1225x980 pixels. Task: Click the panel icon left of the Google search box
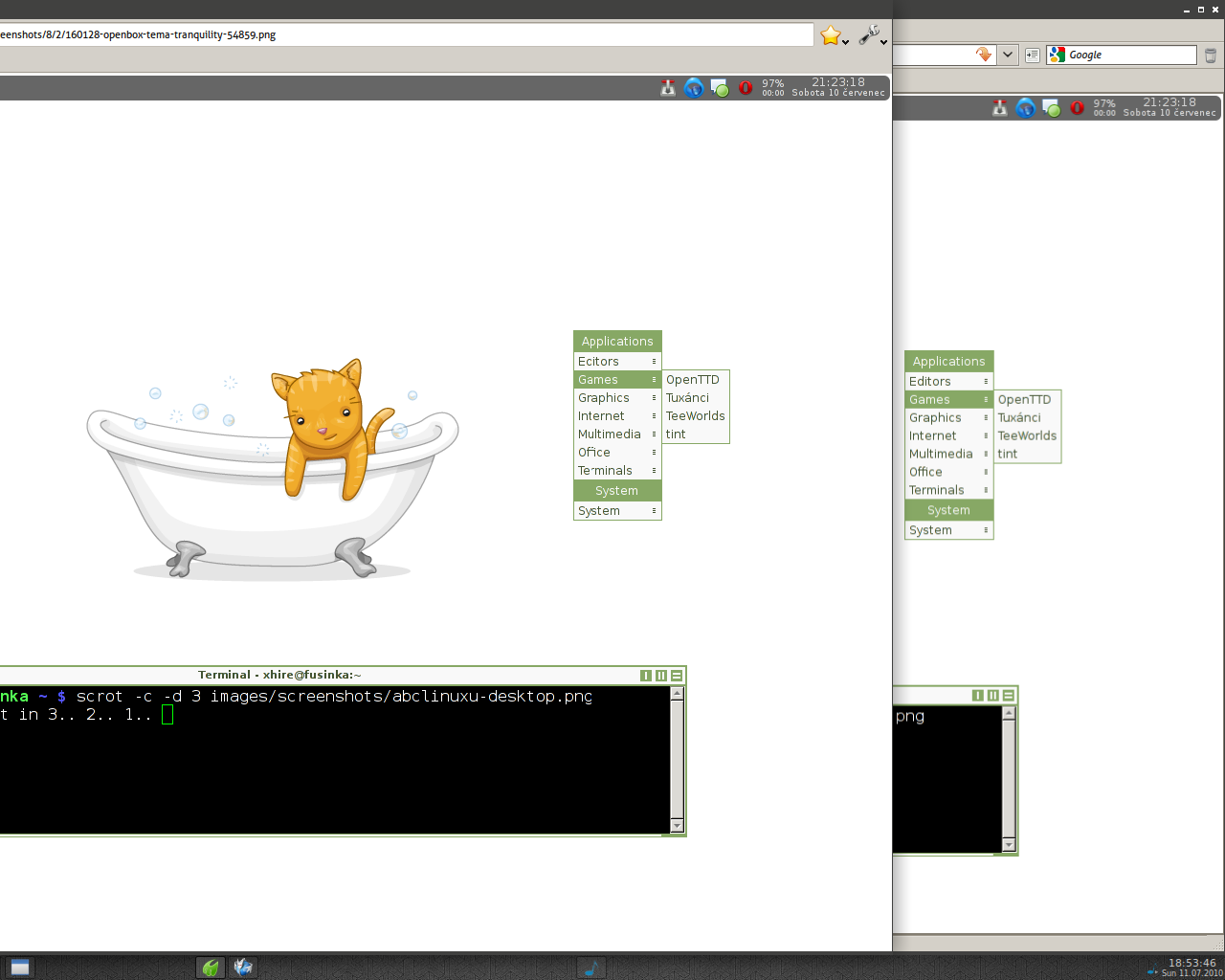coord(1032,55)
